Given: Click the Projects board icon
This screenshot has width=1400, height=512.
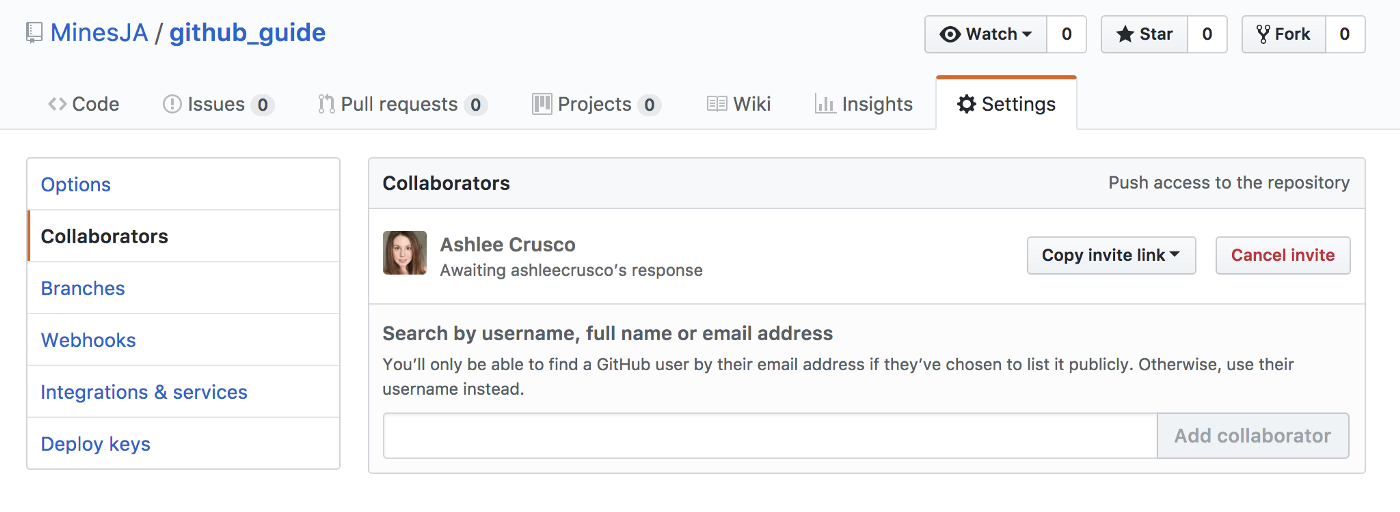Looking at the screenshot, I should 542,104.
